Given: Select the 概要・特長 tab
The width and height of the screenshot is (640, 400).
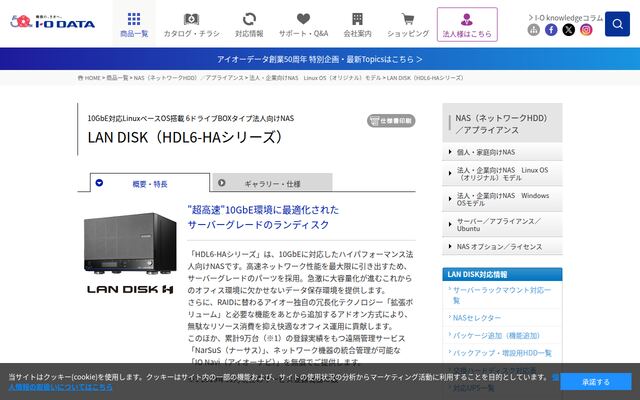Looking at the screenshot, I should coord(150,183).
